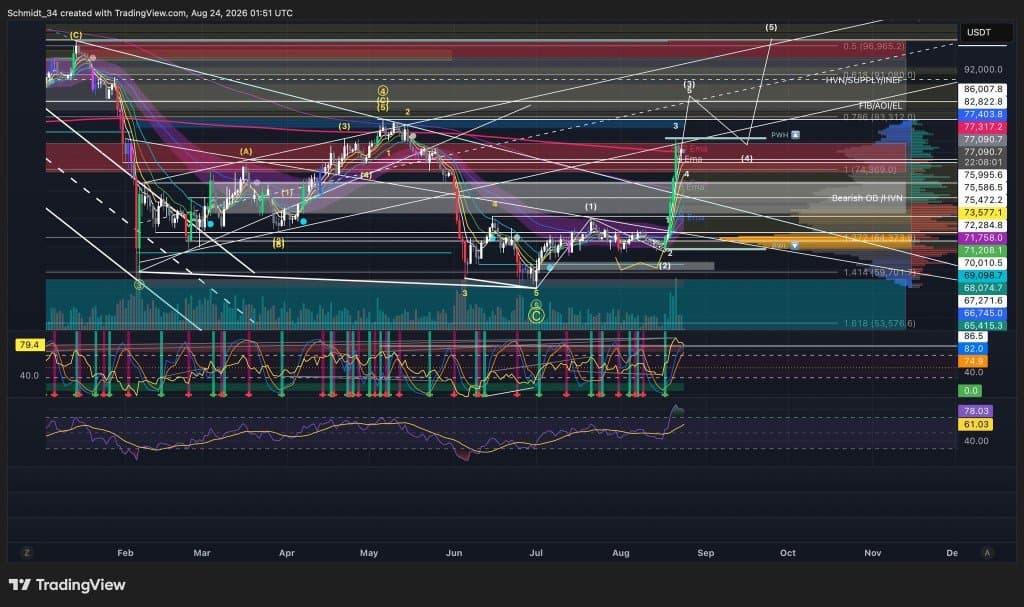
Task: Select the 75,995.6 price label
Action: pos(983,175)
